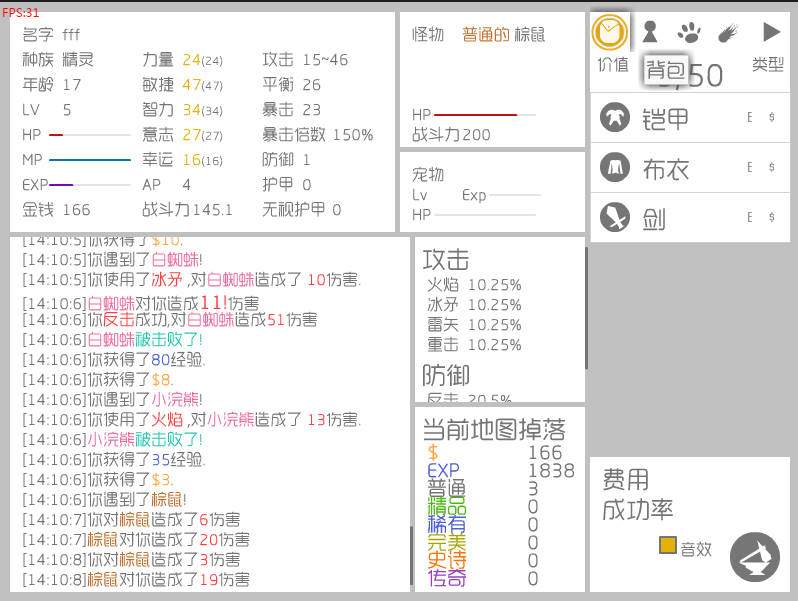Click the 金钱 166 money text
The image size is (798, 601).
click(56, 210)
